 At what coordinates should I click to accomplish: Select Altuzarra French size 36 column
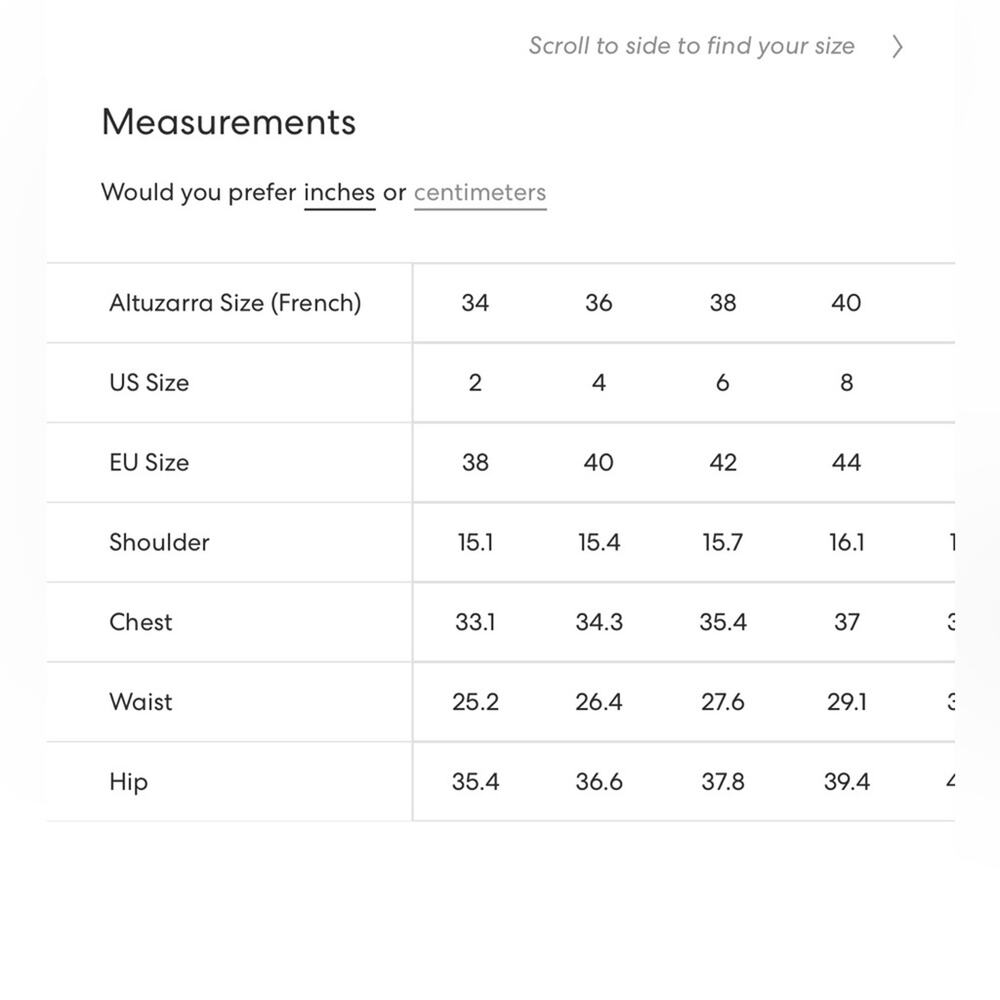598,303
